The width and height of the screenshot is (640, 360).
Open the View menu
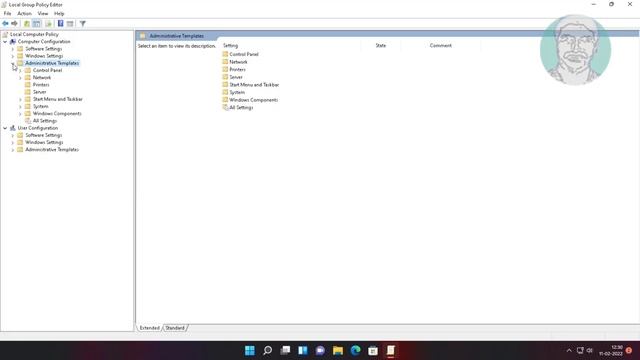tap(43, 13)
